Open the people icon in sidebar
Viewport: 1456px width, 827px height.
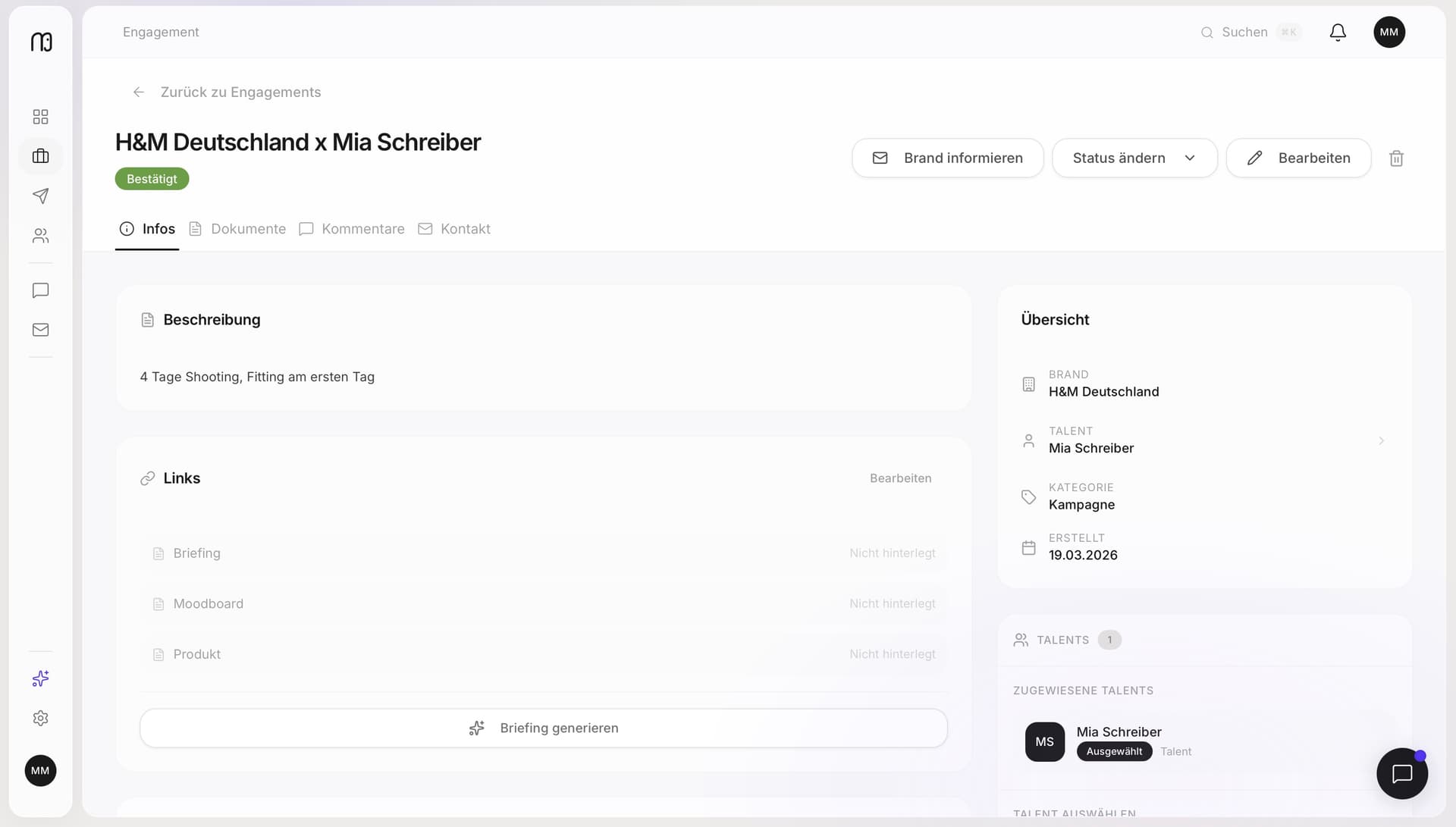[x=41, y=236]
